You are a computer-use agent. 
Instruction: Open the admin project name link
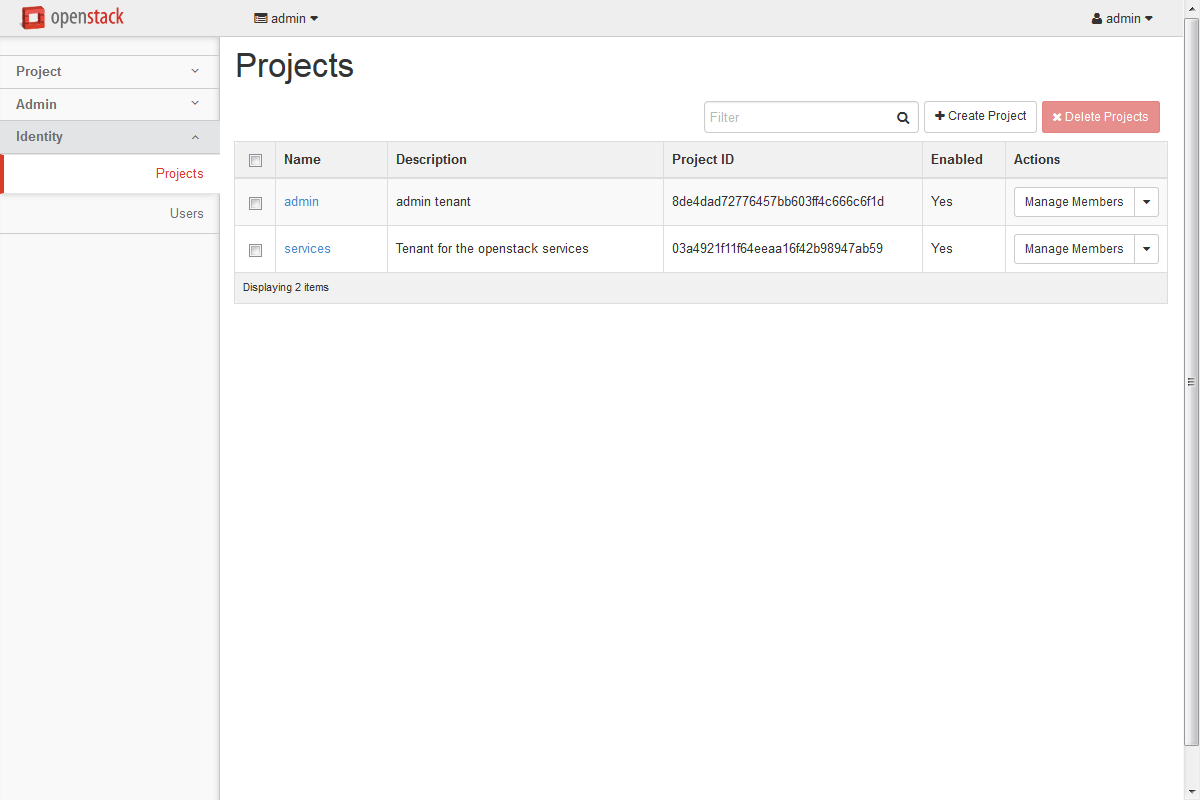[x=301, y=202]
